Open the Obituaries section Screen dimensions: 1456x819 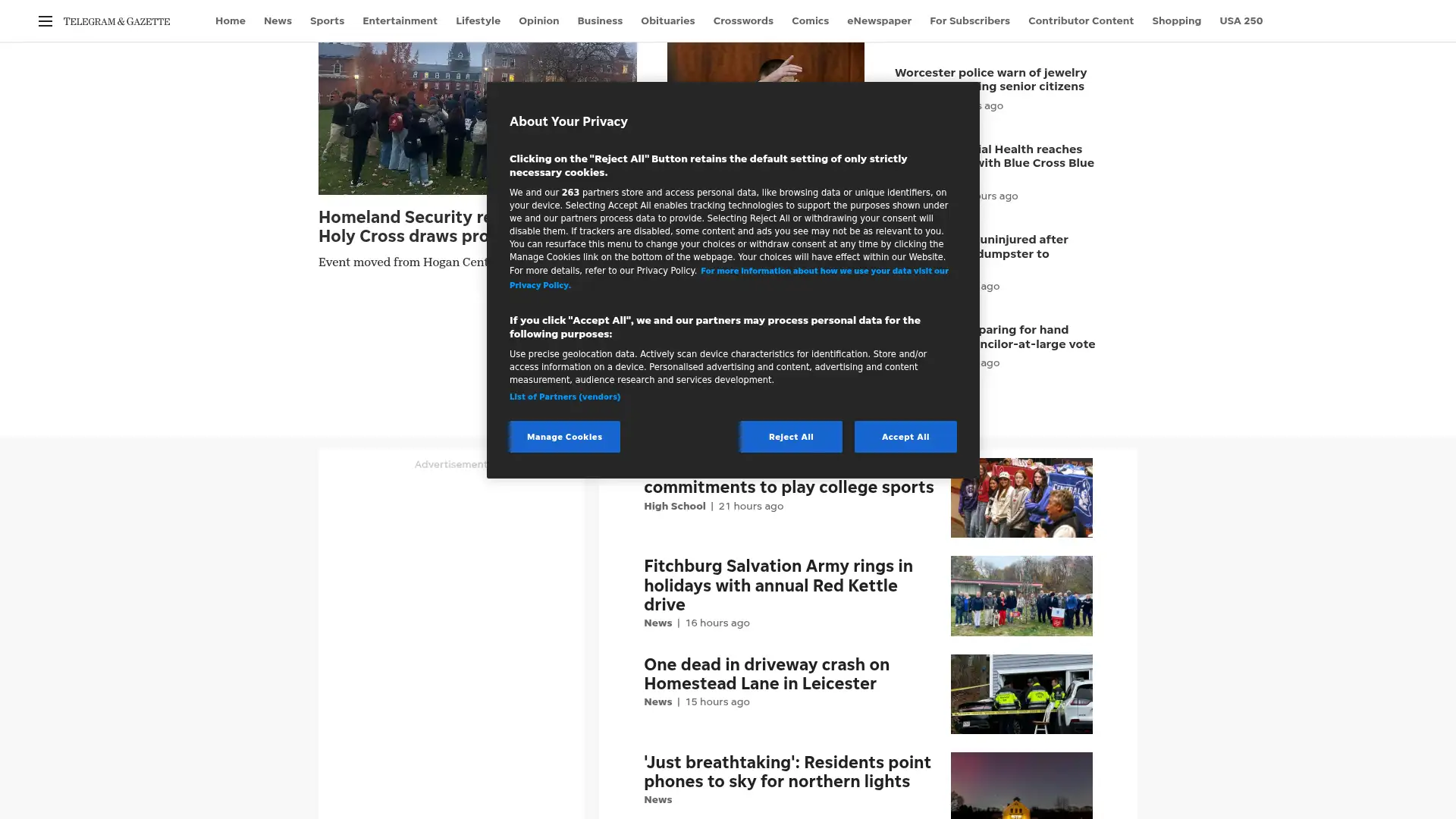[667, 20]
